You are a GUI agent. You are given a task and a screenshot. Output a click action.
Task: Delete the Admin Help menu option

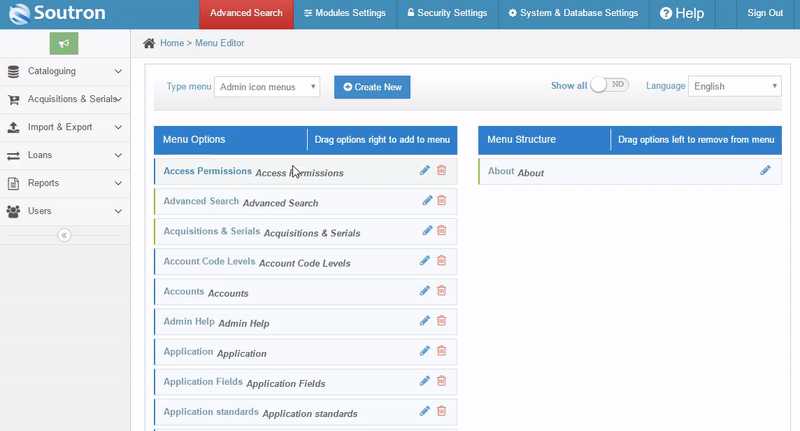point(441,321)
